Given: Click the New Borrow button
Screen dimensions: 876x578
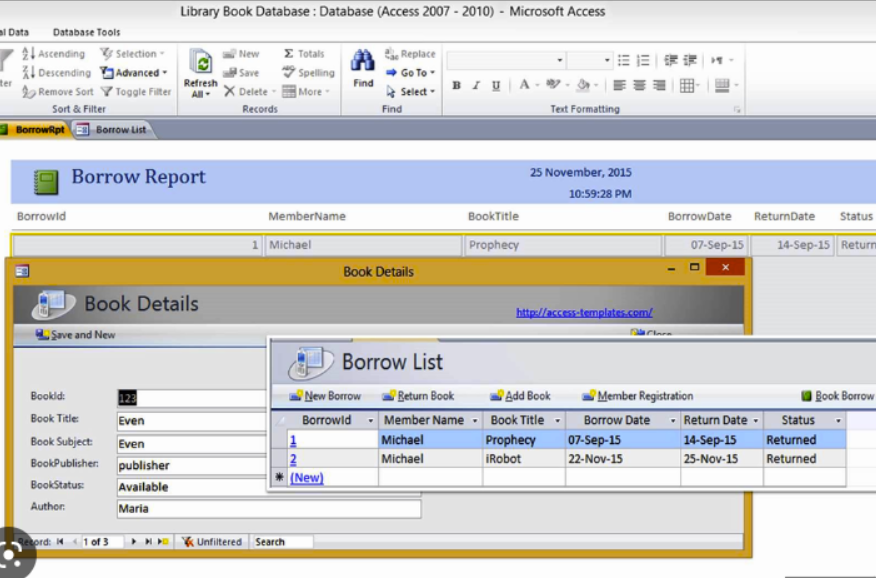Looking at the screenshot, I should click(x=325, y=396).
